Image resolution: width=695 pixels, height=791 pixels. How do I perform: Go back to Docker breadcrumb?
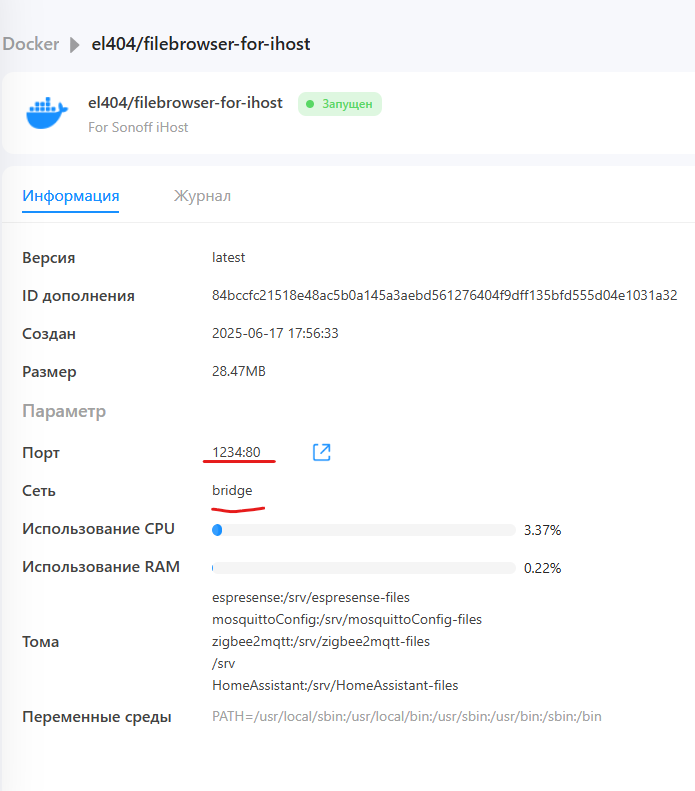(x=31, y=44)
